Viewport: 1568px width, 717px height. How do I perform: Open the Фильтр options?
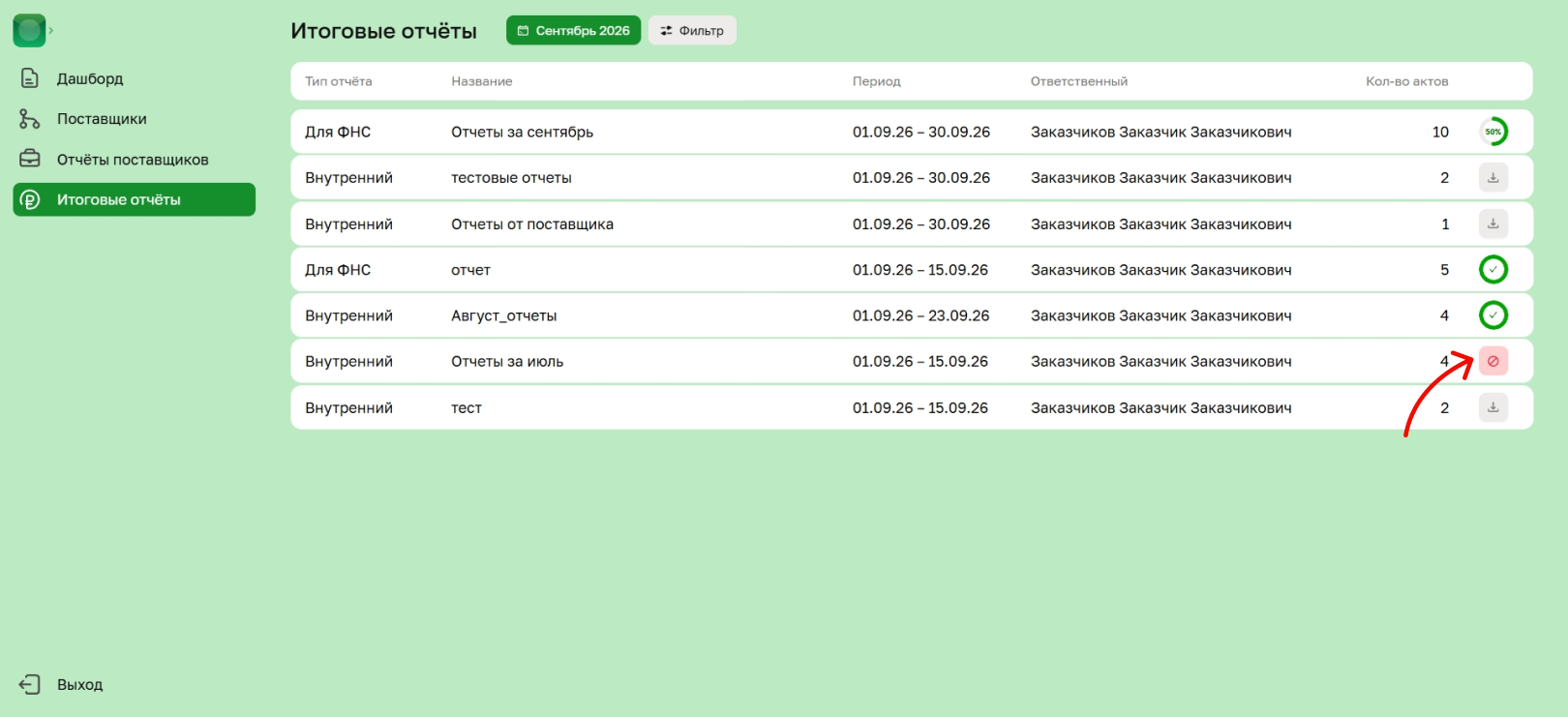coord(692,31)
